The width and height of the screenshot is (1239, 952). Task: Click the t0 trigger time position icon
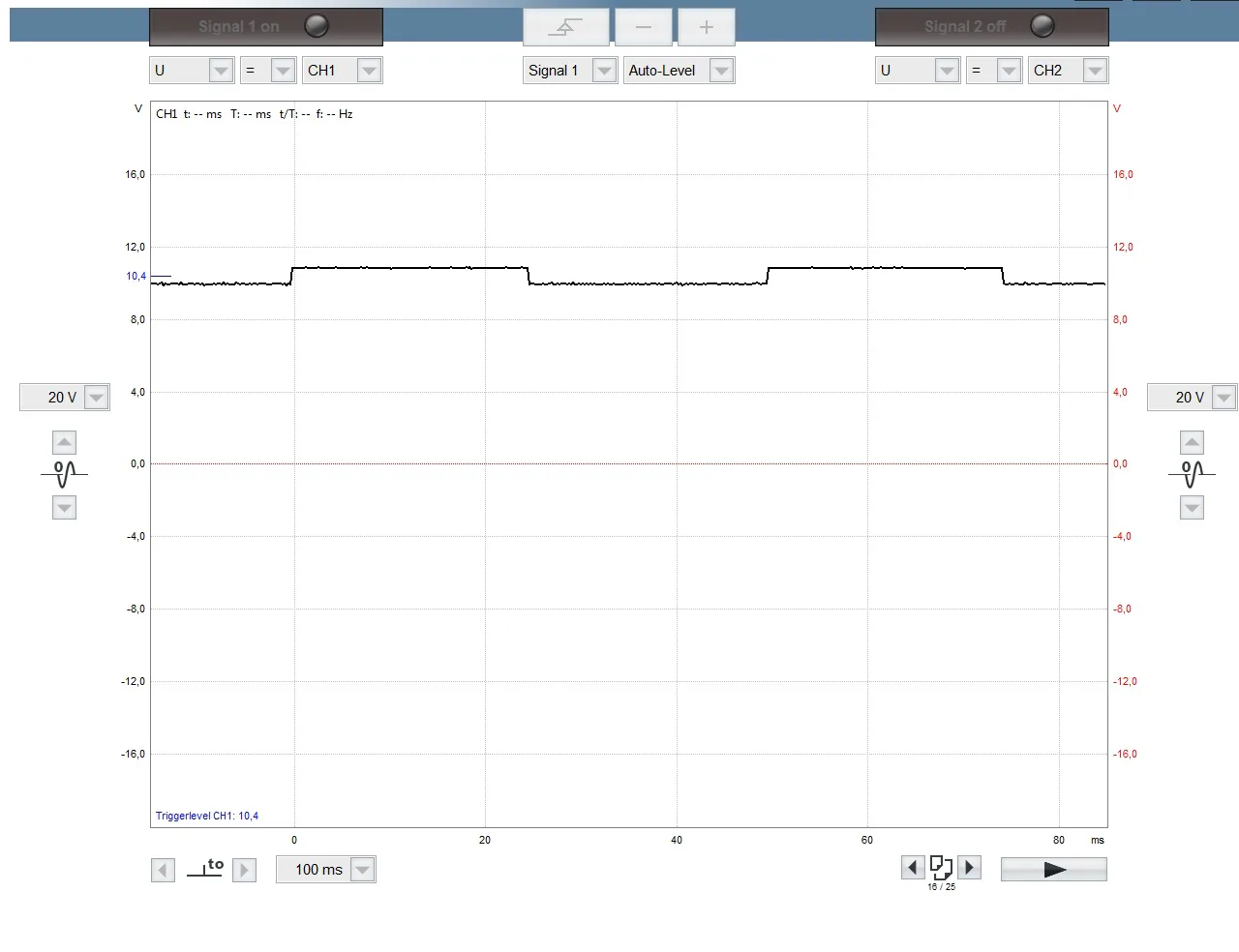point(204,868)
